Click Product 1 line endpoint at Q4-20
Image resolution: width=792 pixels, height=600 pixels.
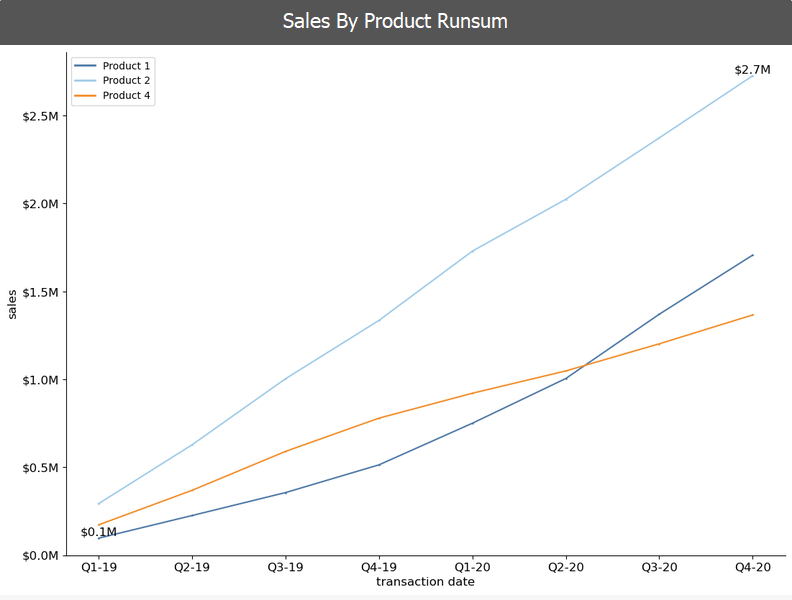pos(753,255)
